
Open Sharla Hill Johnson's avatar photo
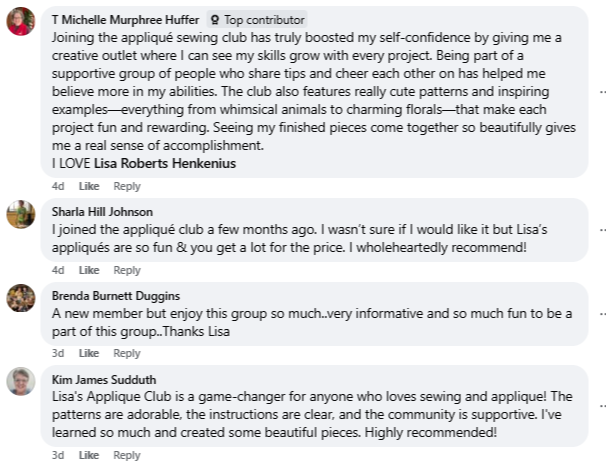(x=21, y=214)
